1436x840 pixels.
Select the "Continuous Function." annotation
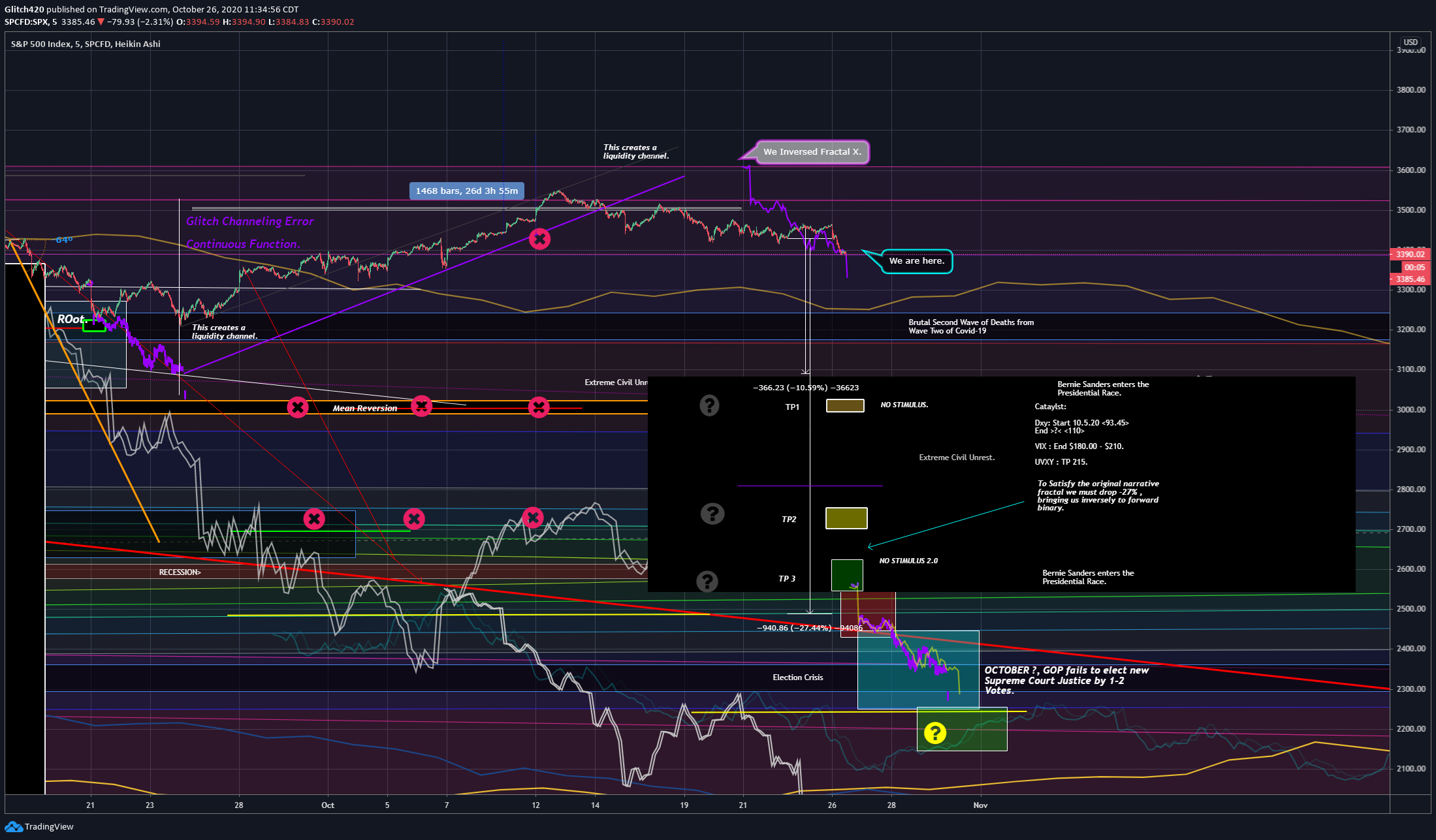pos(243,244)
